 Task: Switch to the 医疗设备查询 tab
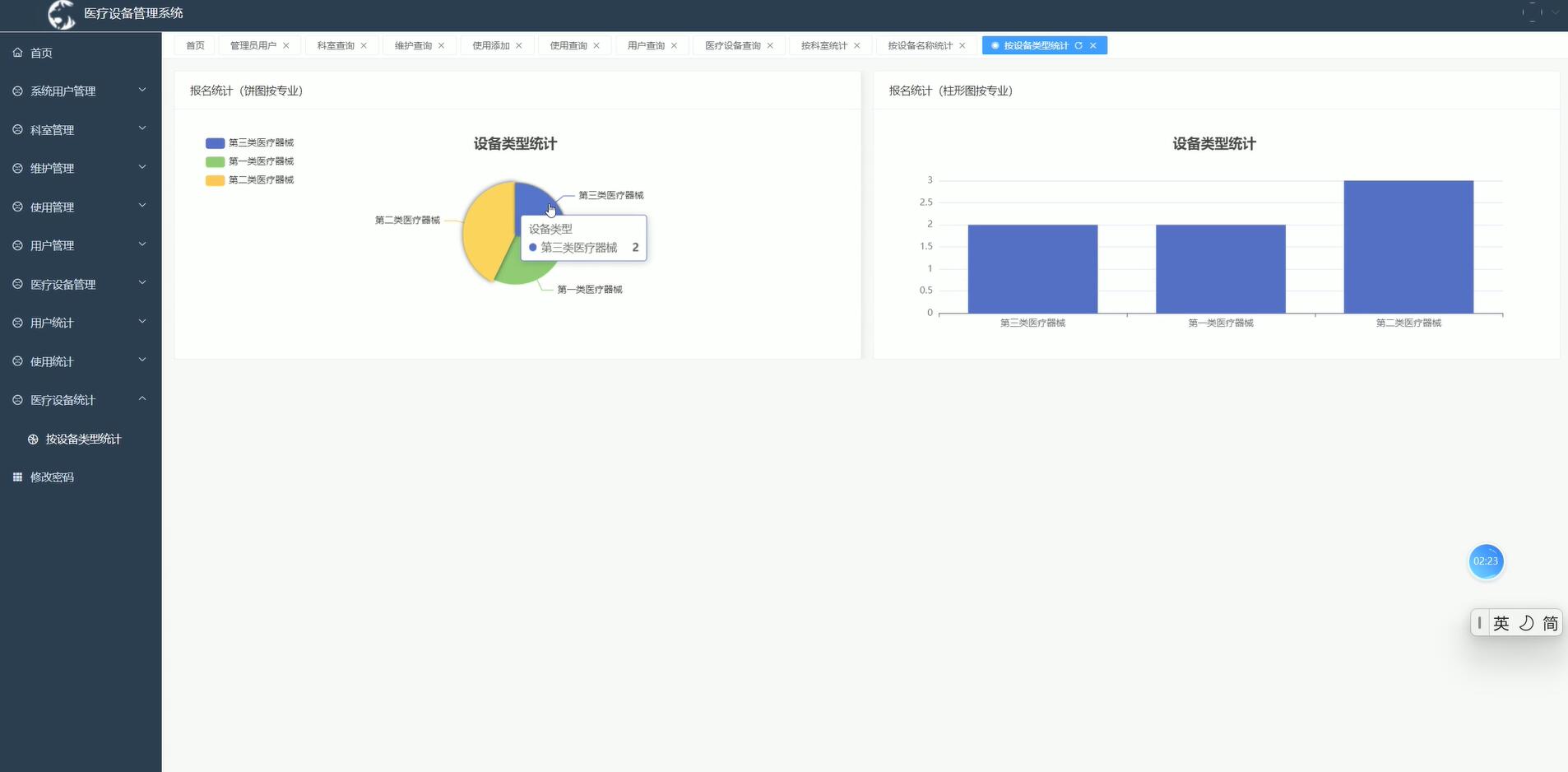(x=732, y=45)
